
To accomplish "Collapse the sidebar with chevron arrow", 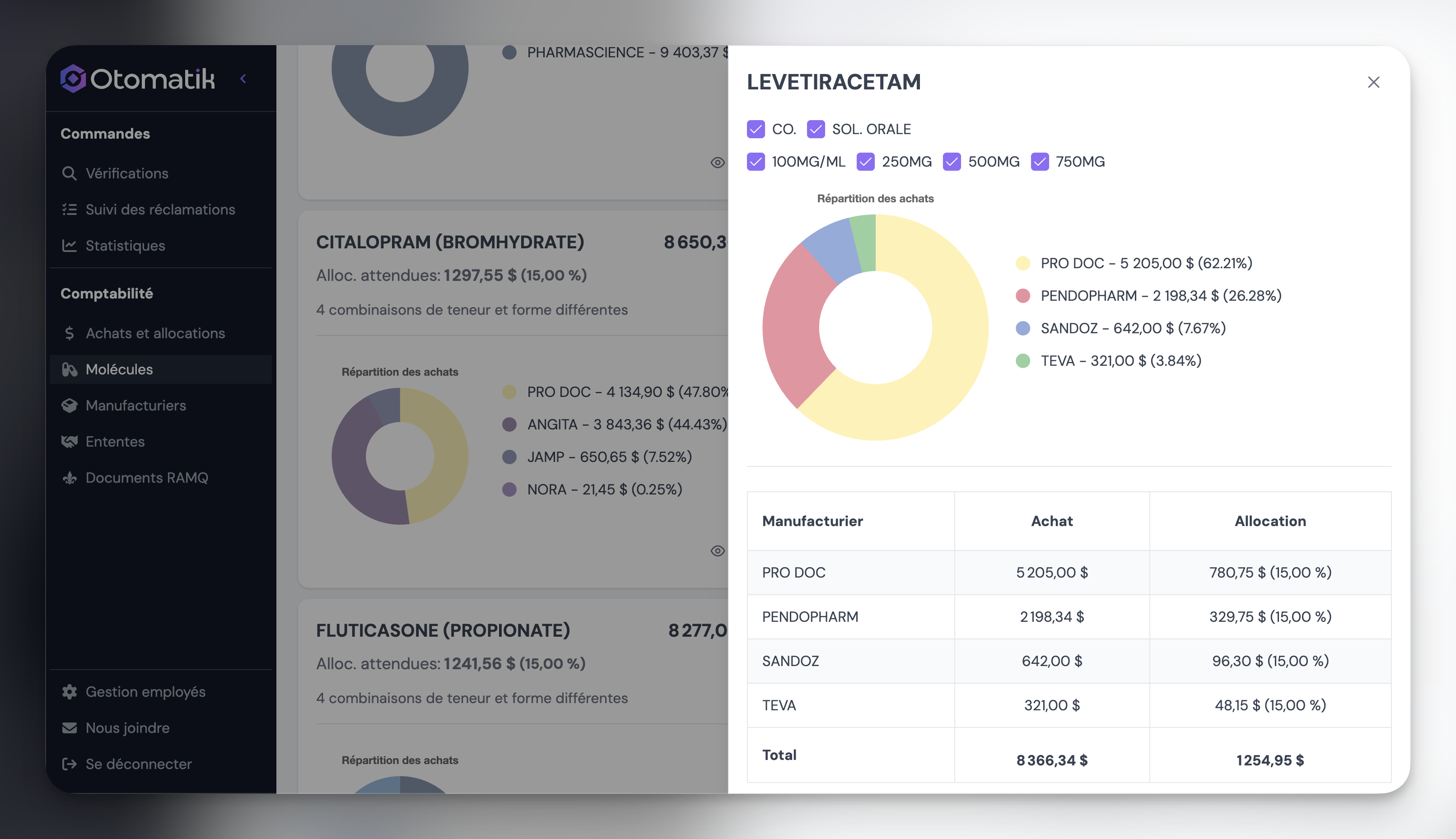I will (243, 79).
